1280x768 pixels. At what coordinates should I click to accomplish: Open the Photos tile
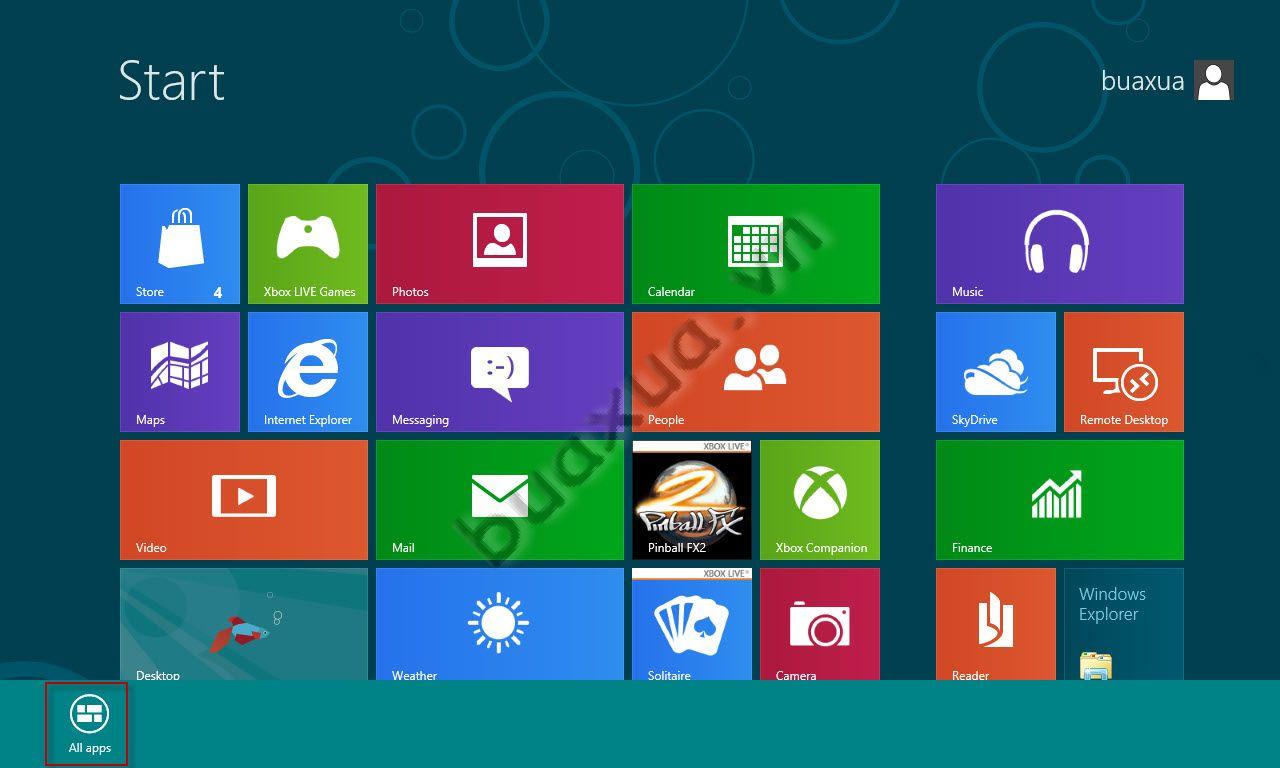(x=500, y=244)
